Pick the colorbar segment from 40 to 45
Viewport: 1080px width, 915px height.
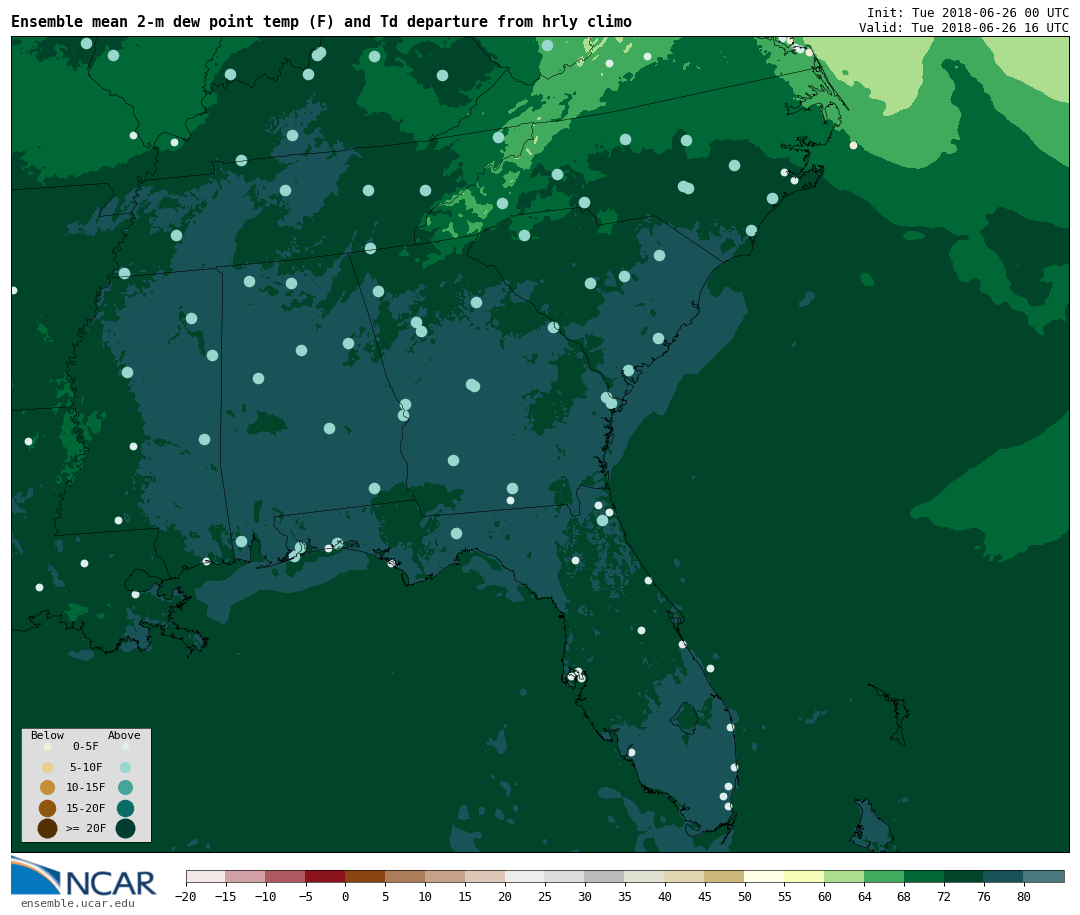[685, 876]
